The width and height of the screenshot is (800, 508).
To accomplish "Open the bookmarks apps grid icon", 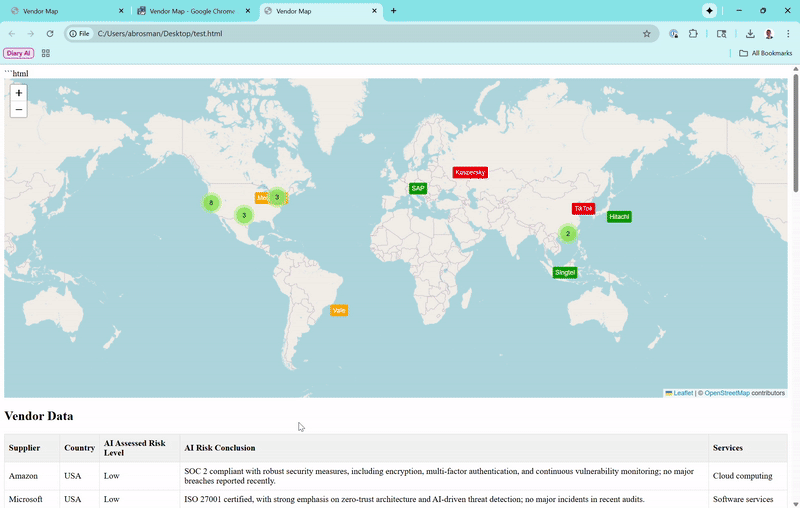I will pyautogui.click(x=45, y=53).
